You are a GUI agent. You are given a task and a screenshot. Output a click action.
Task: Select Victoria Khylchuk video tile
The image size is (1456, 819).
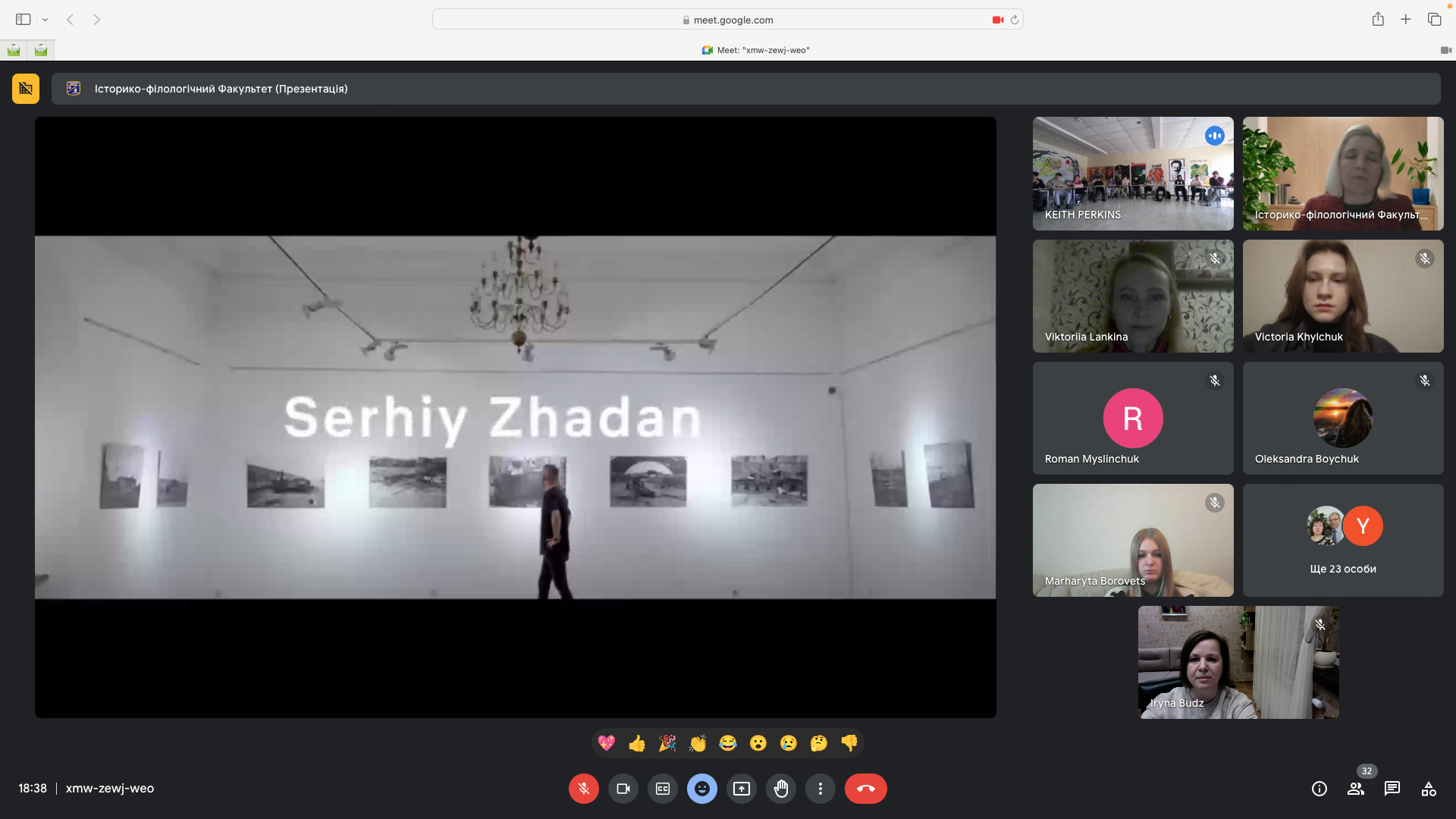click(x=1343, y=296)
